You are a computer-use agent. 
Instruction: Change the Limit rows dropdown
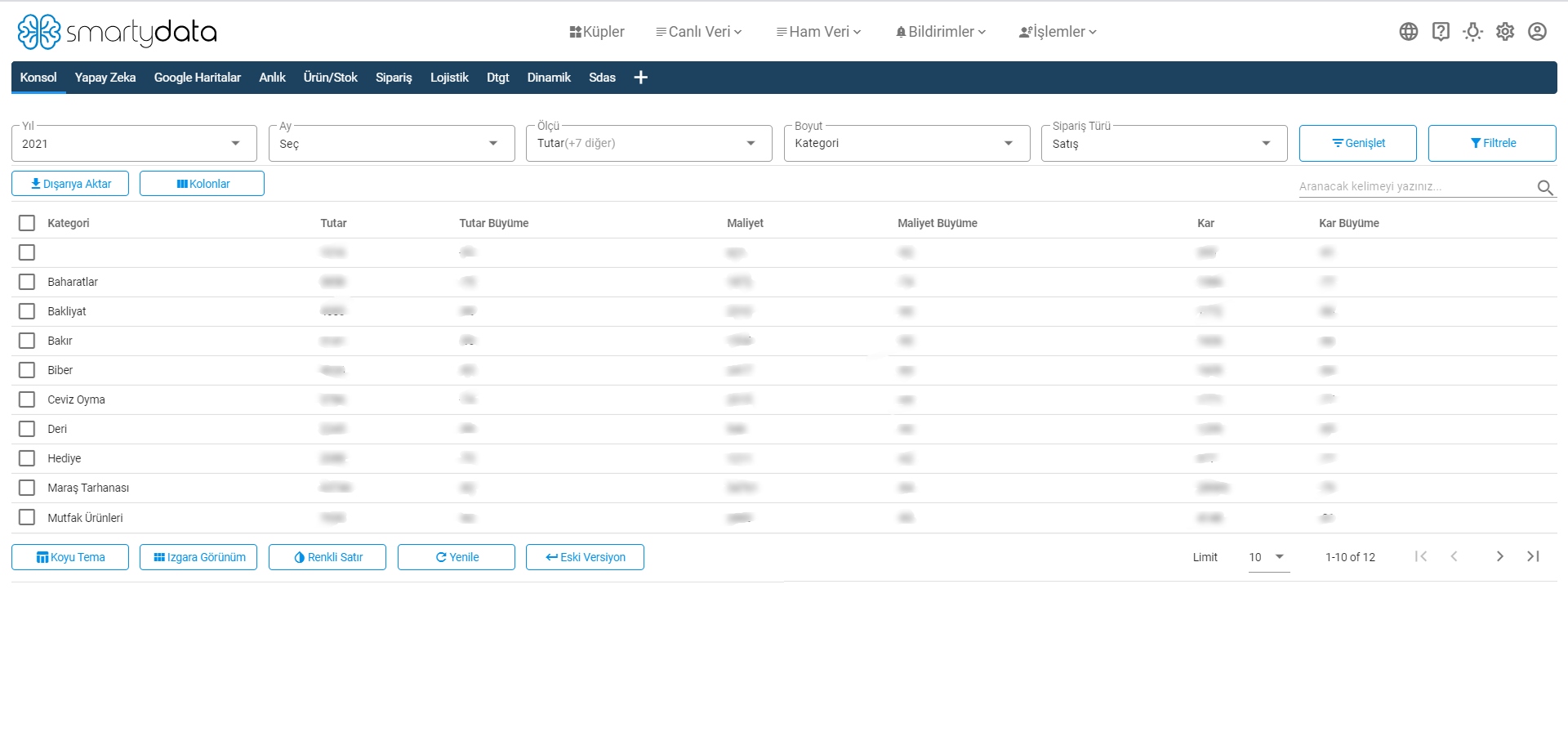(1268, 557)
